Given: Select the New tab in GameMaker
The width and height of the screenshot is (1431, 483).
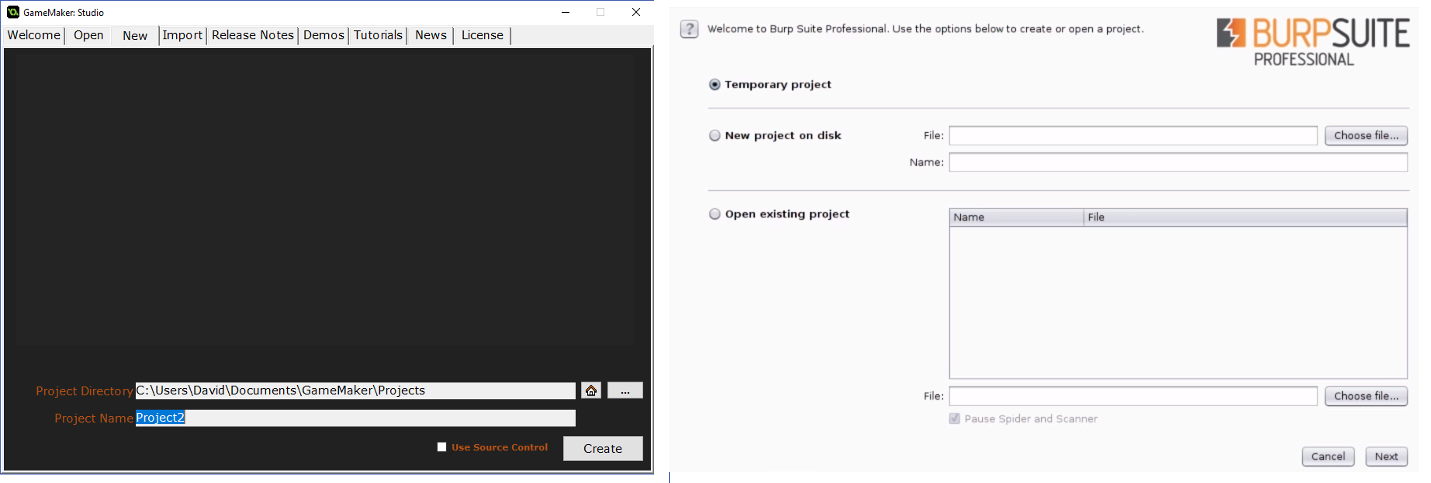Looking at the screenshot, I should tap(135, 36).
